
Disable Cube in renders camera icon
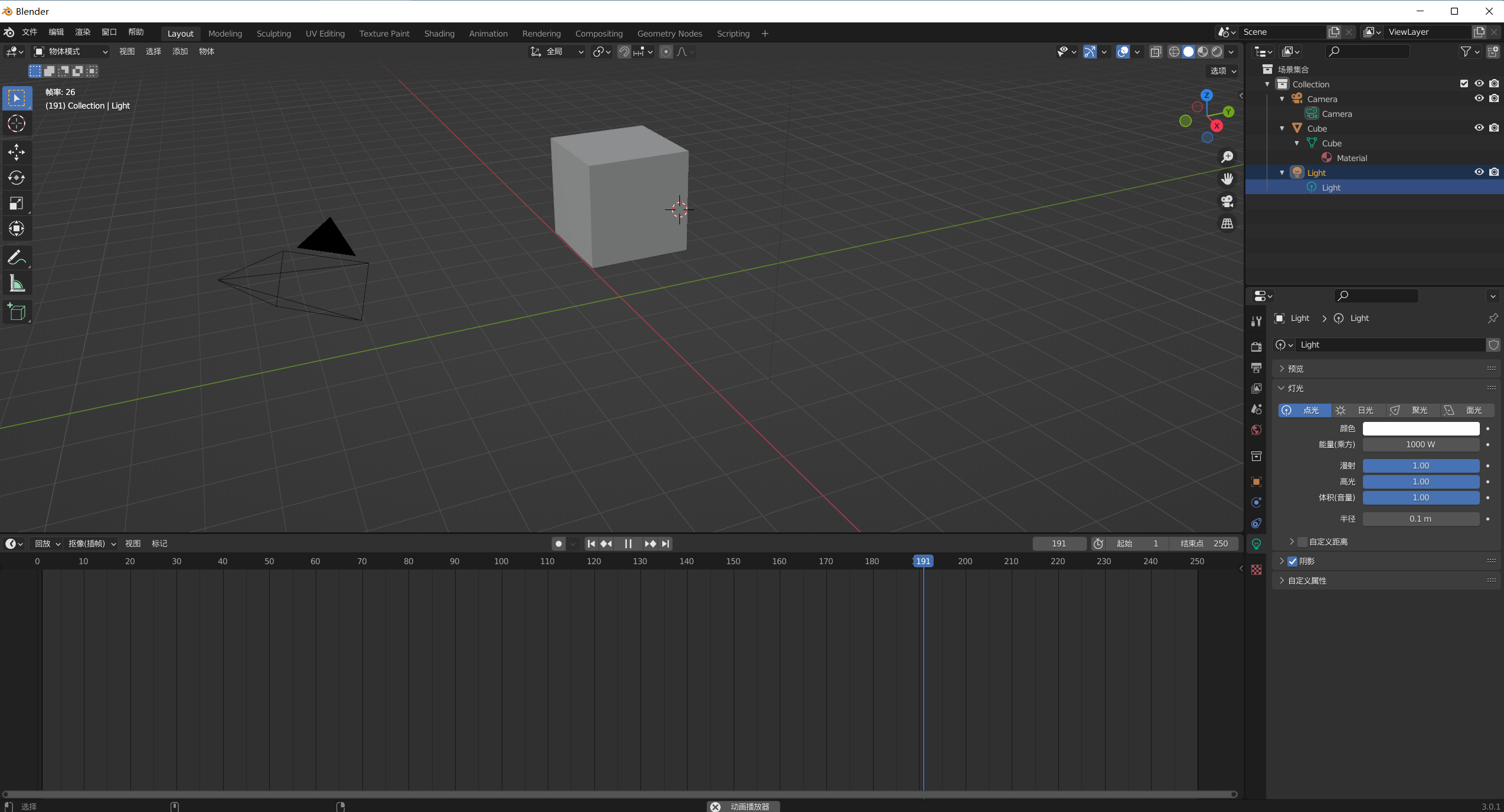point(1493,128)
